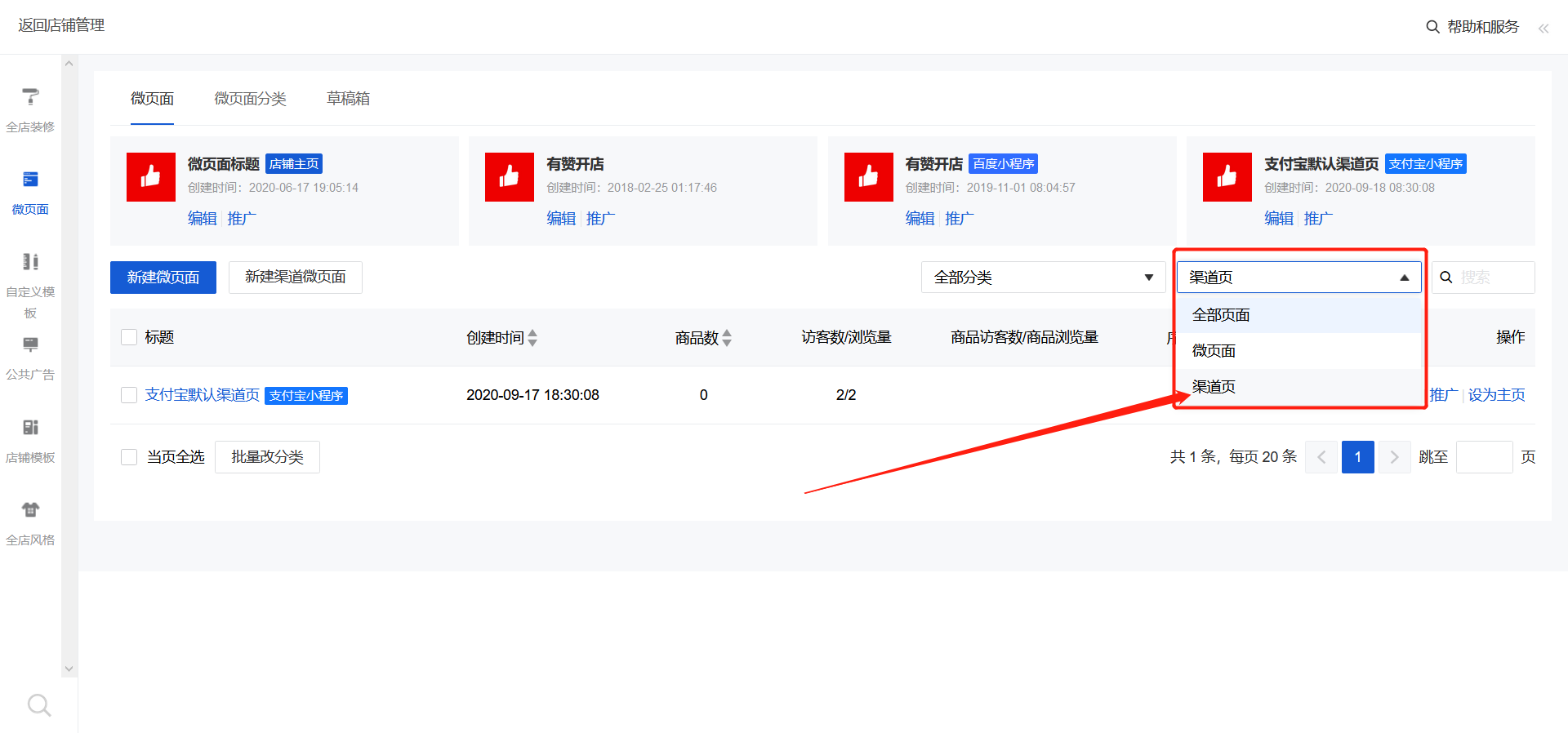Sort by 商品数 using sort arrows

pyautogui.click(x=727, y=338)
